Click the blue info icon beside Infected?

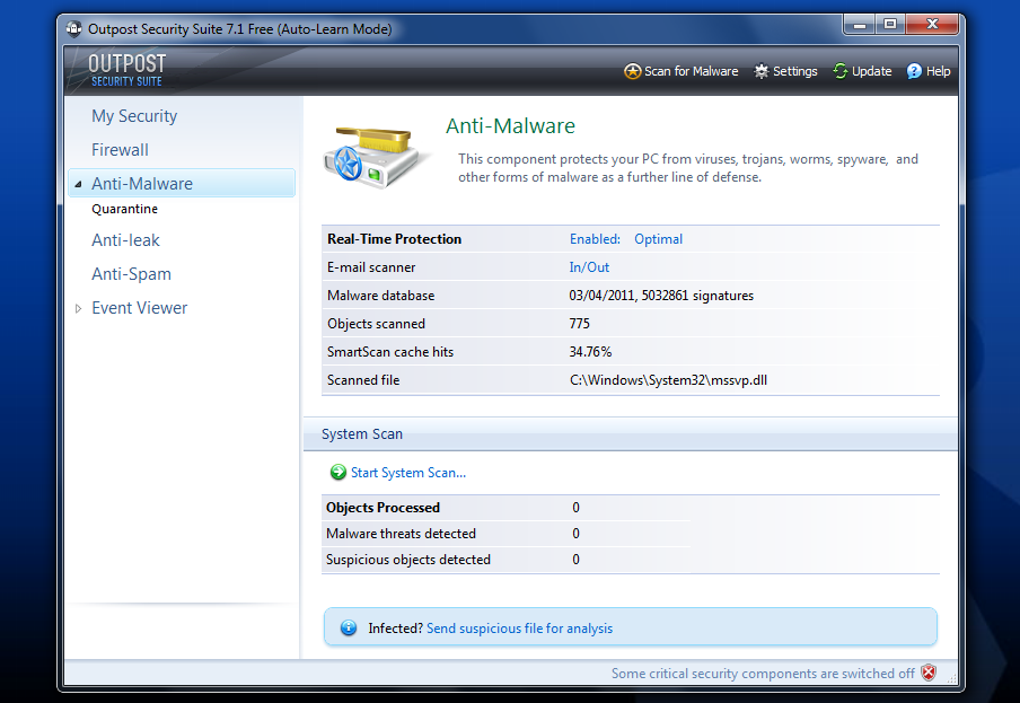[x=349, y=628]
